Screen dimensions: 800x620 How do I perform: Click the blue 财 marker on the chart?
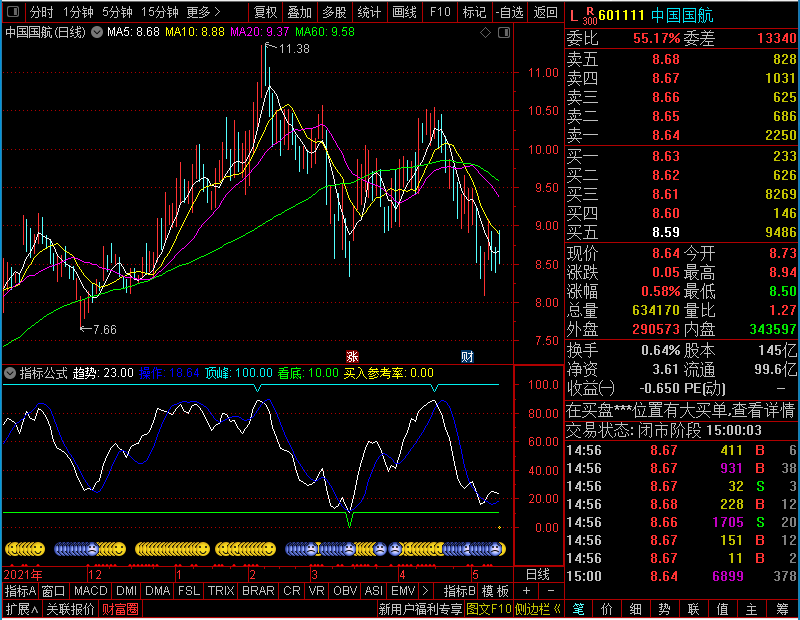467,356
